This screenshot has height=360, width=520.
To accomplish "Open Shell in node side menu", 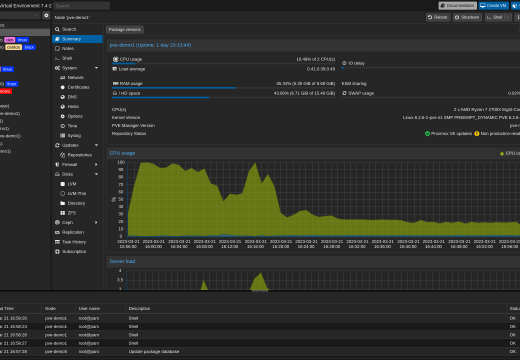I will (77, 58).
